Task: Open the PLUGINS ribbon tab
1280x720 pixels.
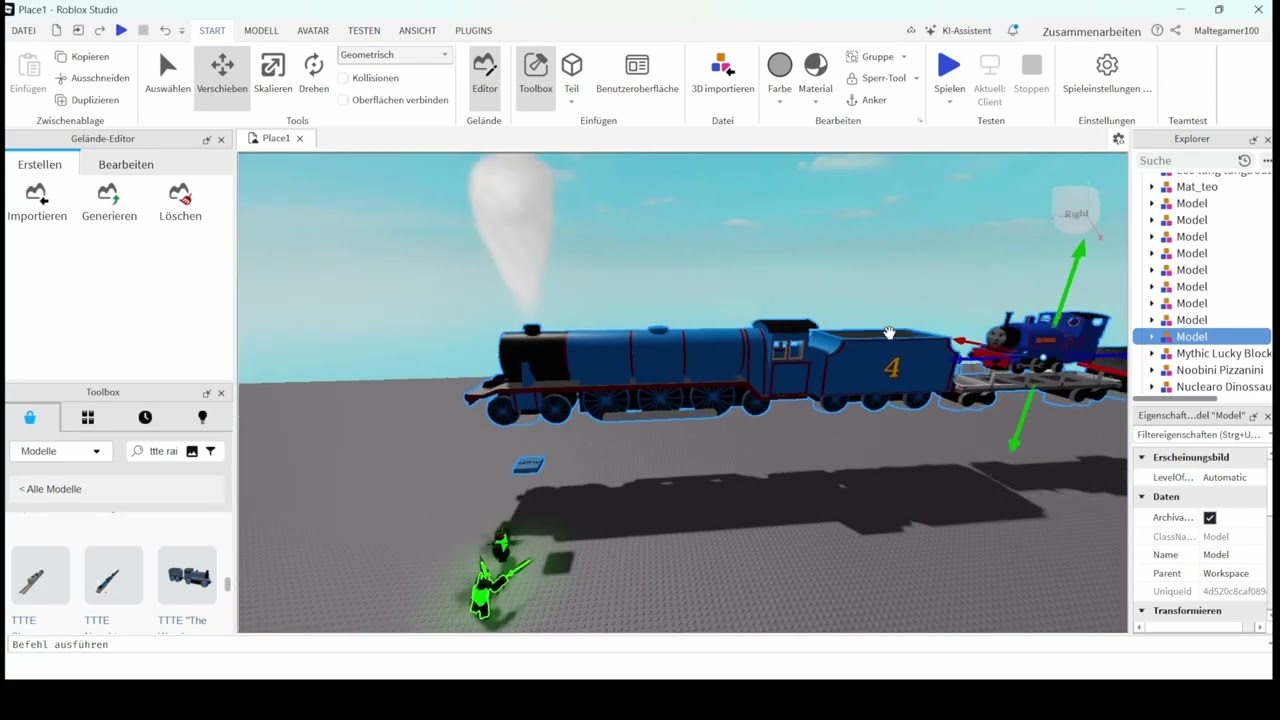Action: 473,31
